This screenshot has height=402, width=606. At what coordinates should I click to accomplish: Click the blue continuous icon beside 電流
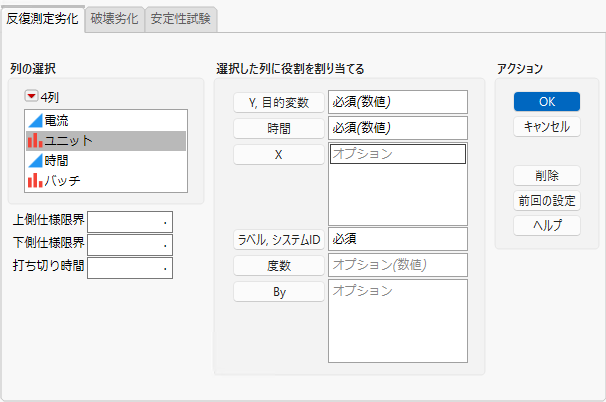click(x=35, y=121)
